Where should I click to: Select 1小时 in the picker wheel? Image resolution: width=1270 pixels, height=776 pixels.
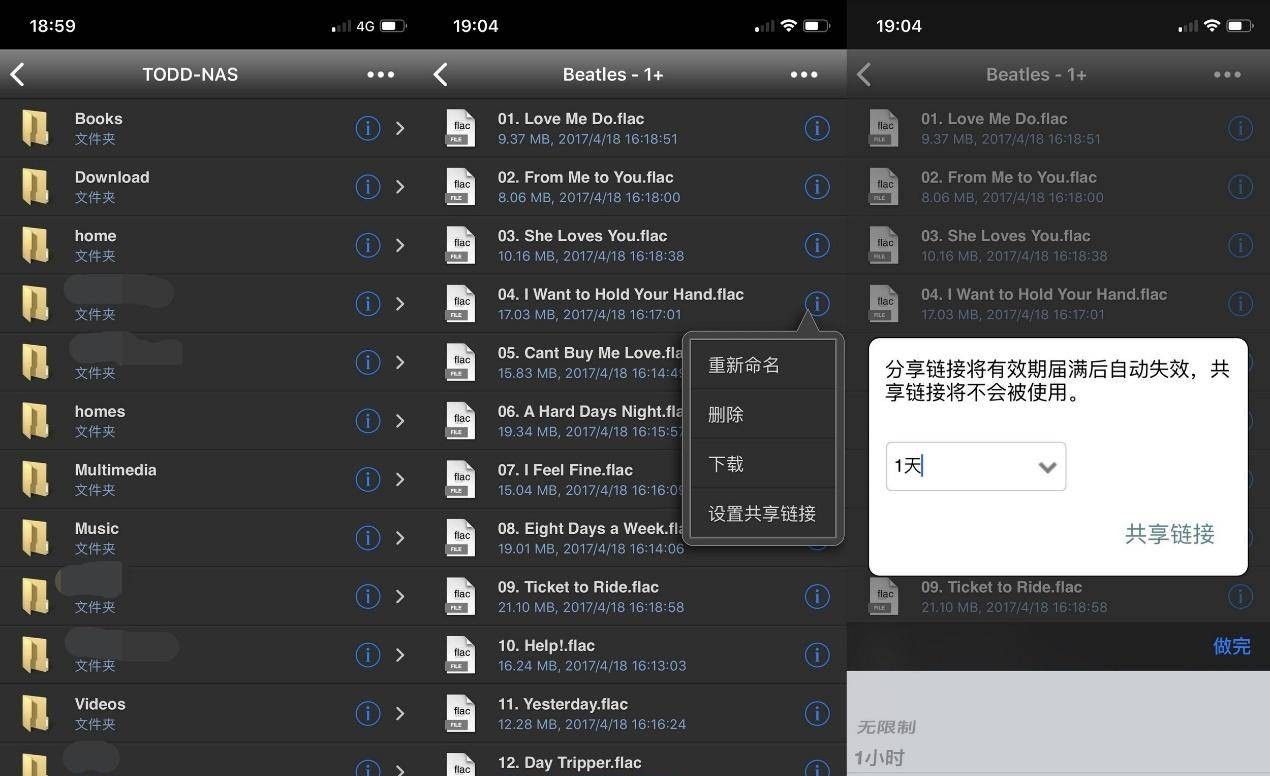tap(880, 758)
